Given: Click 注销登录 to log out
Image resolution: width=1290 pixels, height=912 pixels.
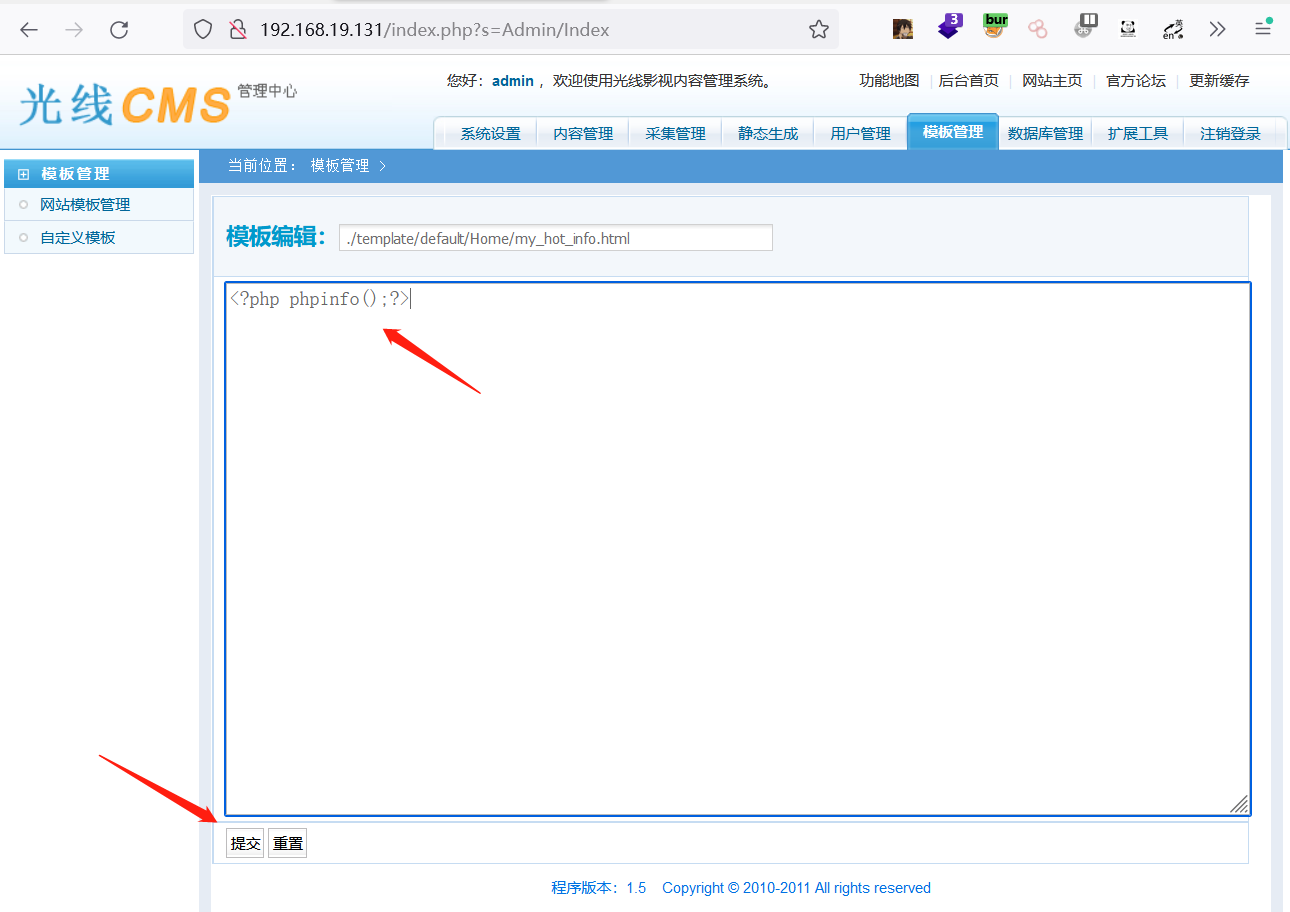Looking at the screenshot, I should (1230, 133).
